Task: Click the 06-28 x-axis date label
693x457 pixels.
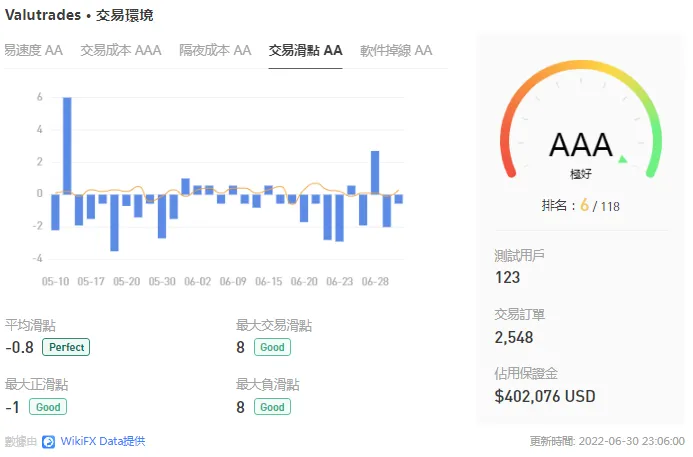Action: [375, 282]
